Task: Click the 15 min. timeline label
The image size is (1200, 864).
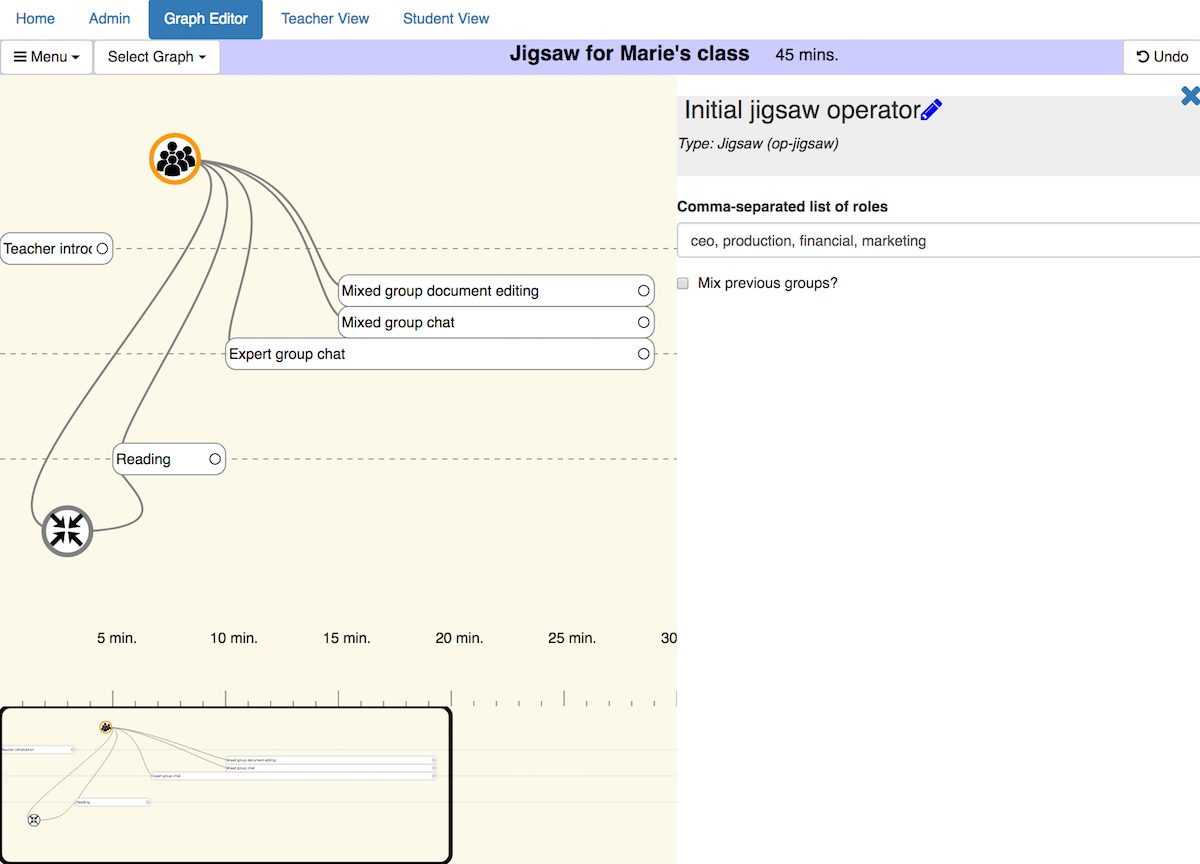Action: click(346, 638)
